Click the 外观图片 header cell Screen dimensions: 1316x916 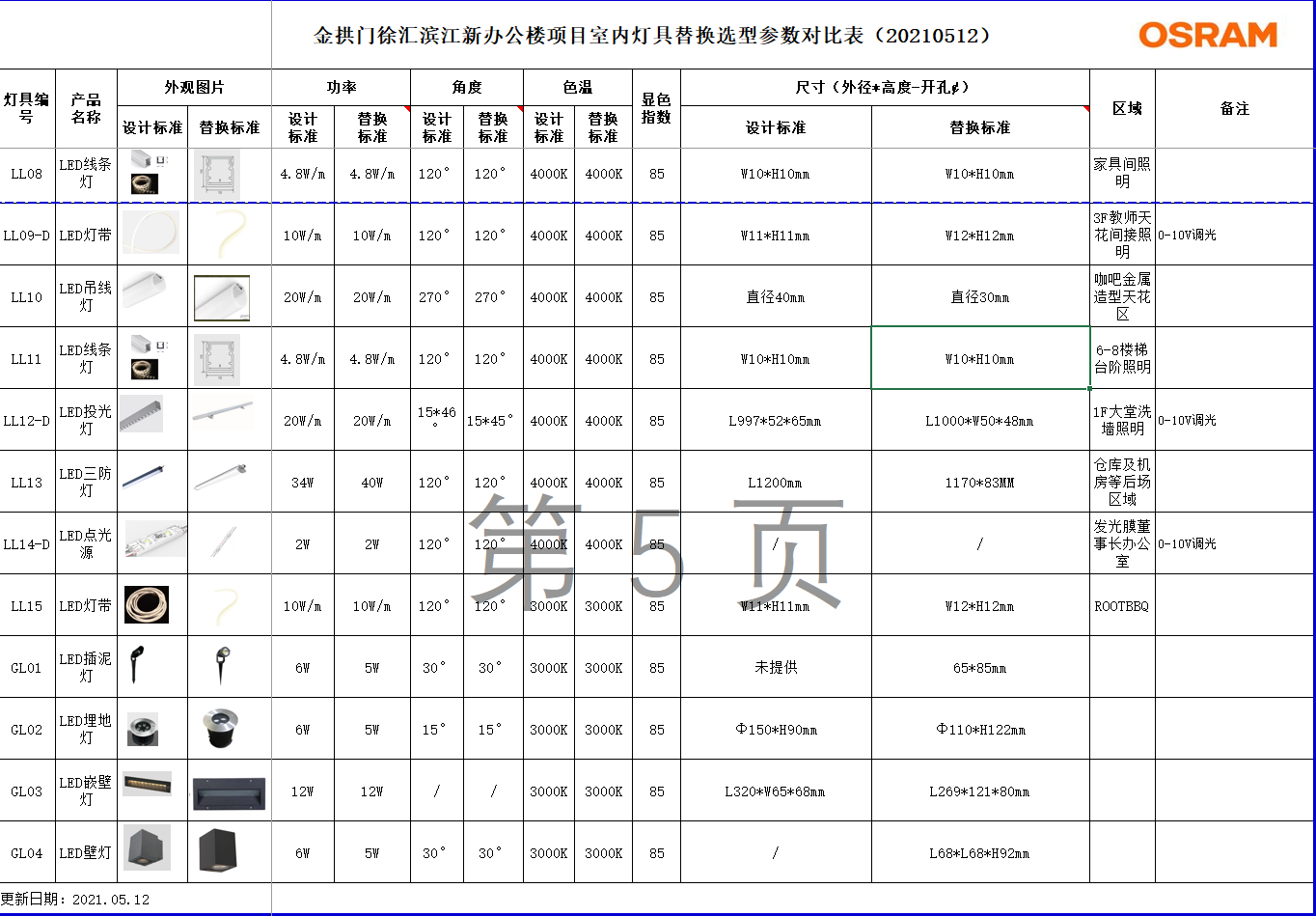pos(194,87)
